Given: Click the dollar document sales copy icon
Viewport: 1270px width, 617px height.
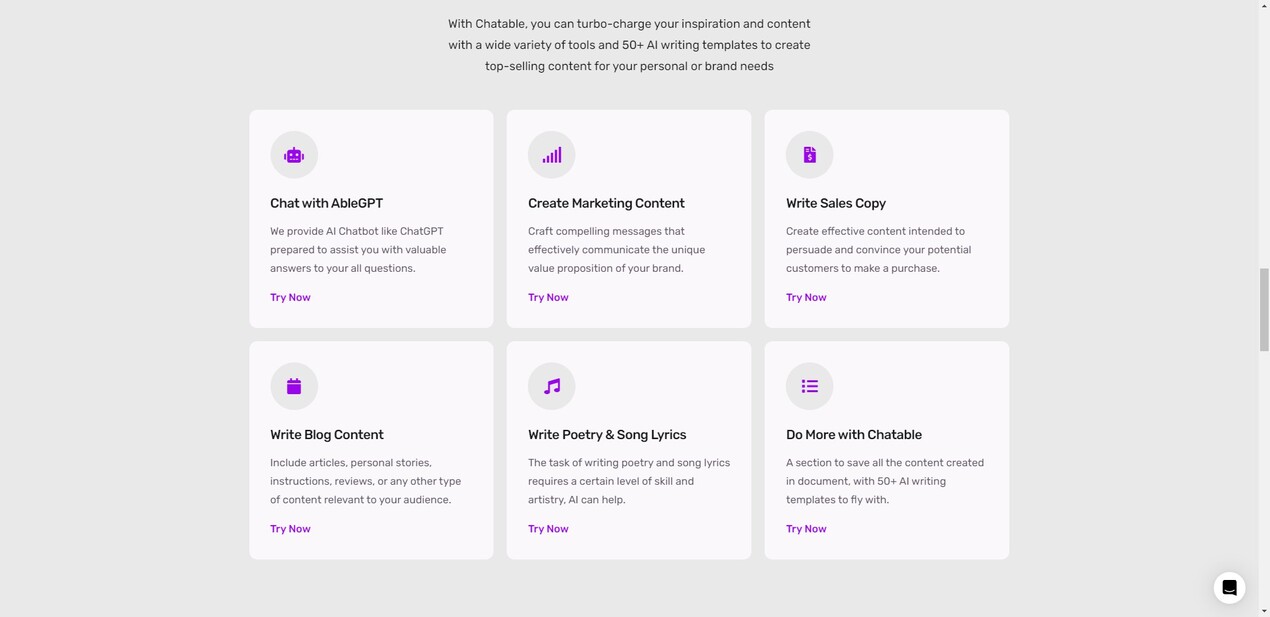Looking at the screenshot, I should point(810,155).
